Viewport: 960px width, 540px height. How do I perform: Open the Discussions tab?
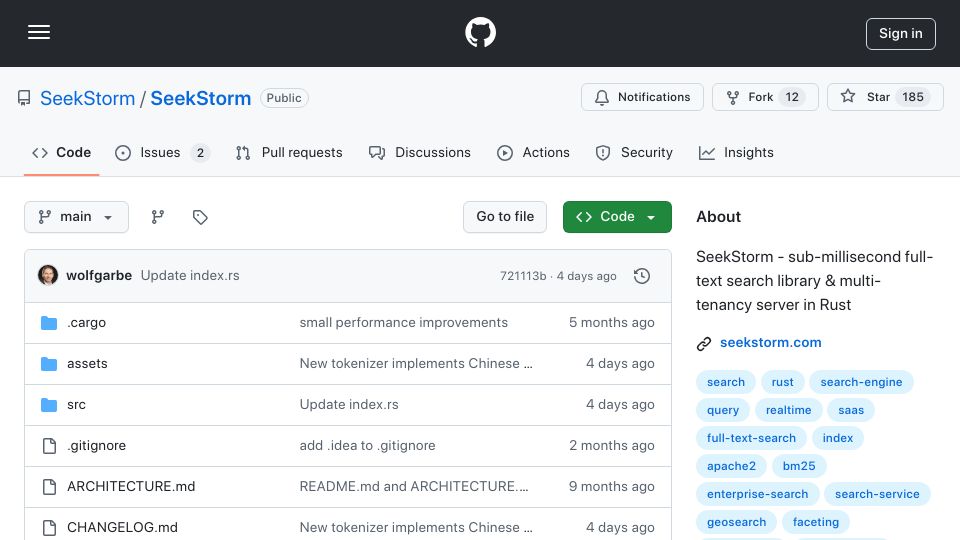420,152
